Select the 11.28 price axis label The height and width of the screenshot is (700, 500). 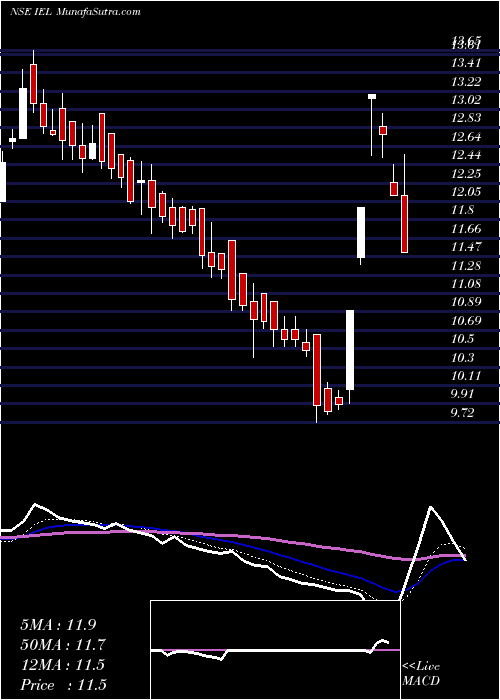click(466, 266)
